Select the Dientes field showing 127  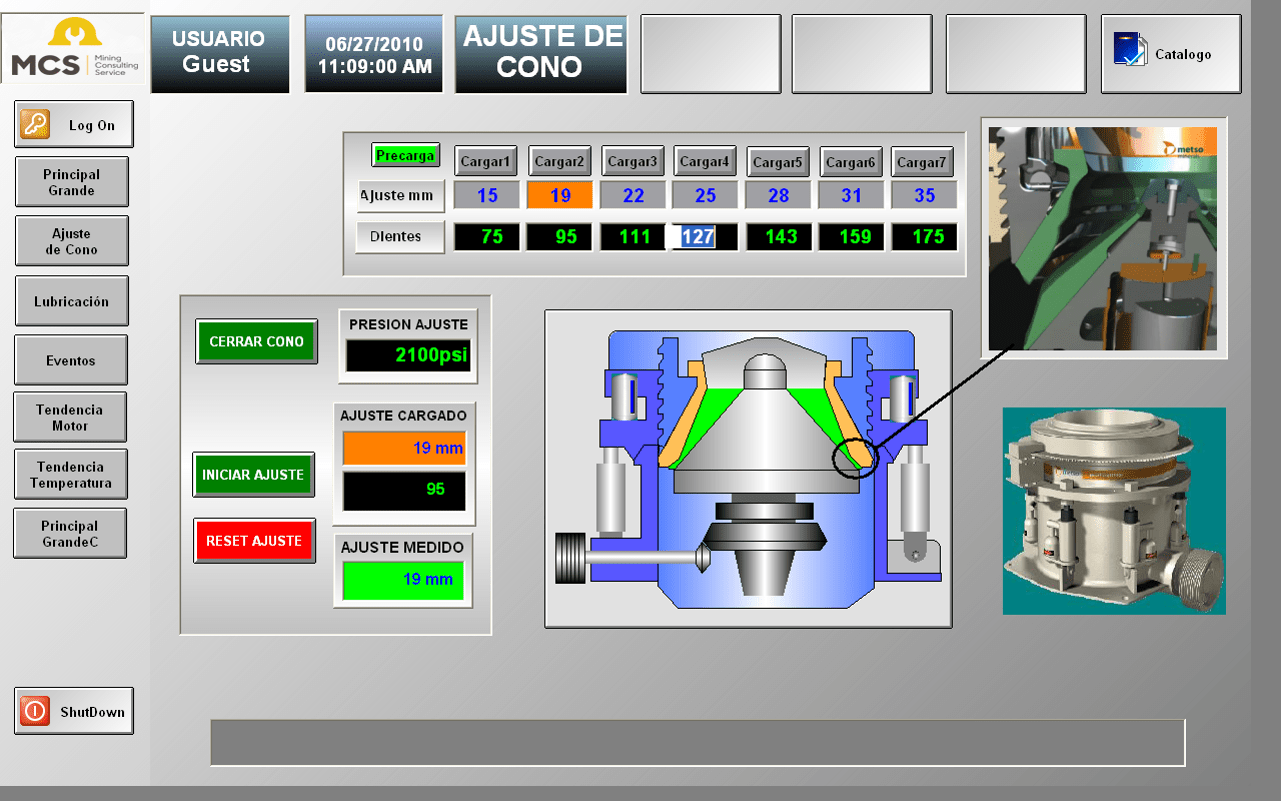(x=705, y=237)
